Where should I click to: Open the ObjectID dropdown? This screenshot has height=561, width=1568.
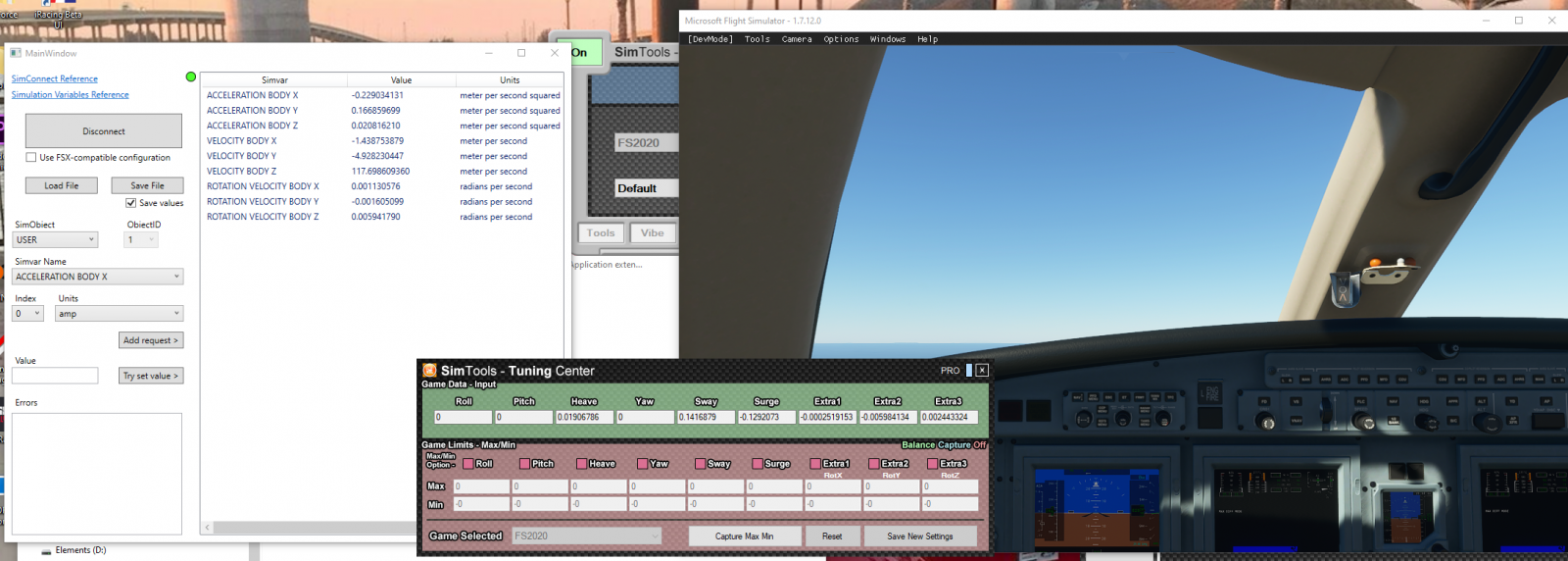click(141, 240)
